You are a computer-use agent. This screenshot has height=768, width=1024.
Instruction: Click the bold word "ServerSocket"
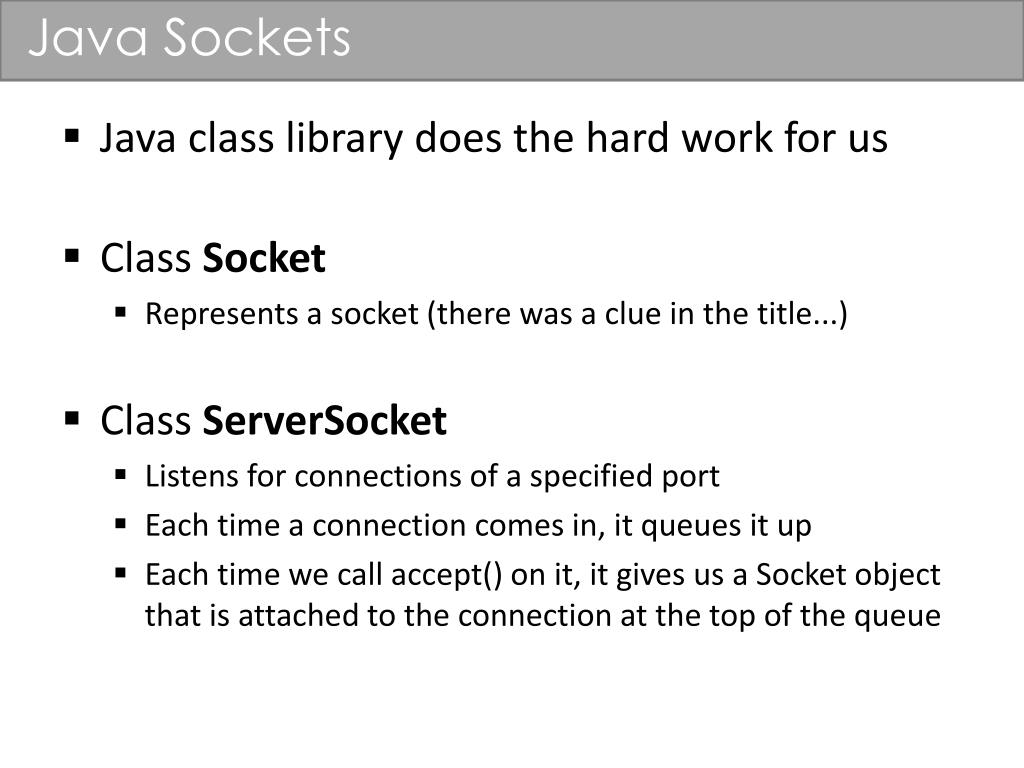point(324,421)
